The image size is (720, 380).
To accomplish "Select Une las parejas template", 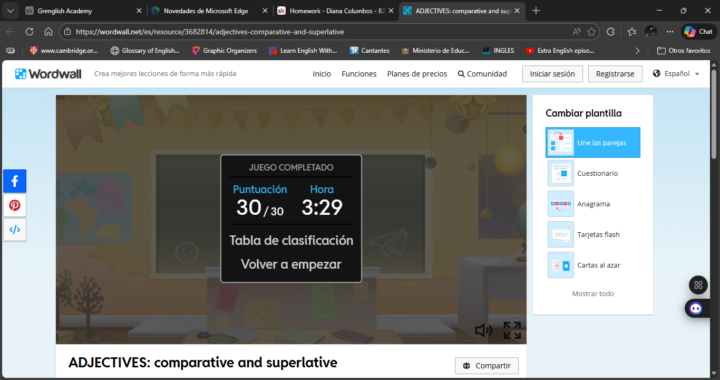I will (x=593, y=143).
